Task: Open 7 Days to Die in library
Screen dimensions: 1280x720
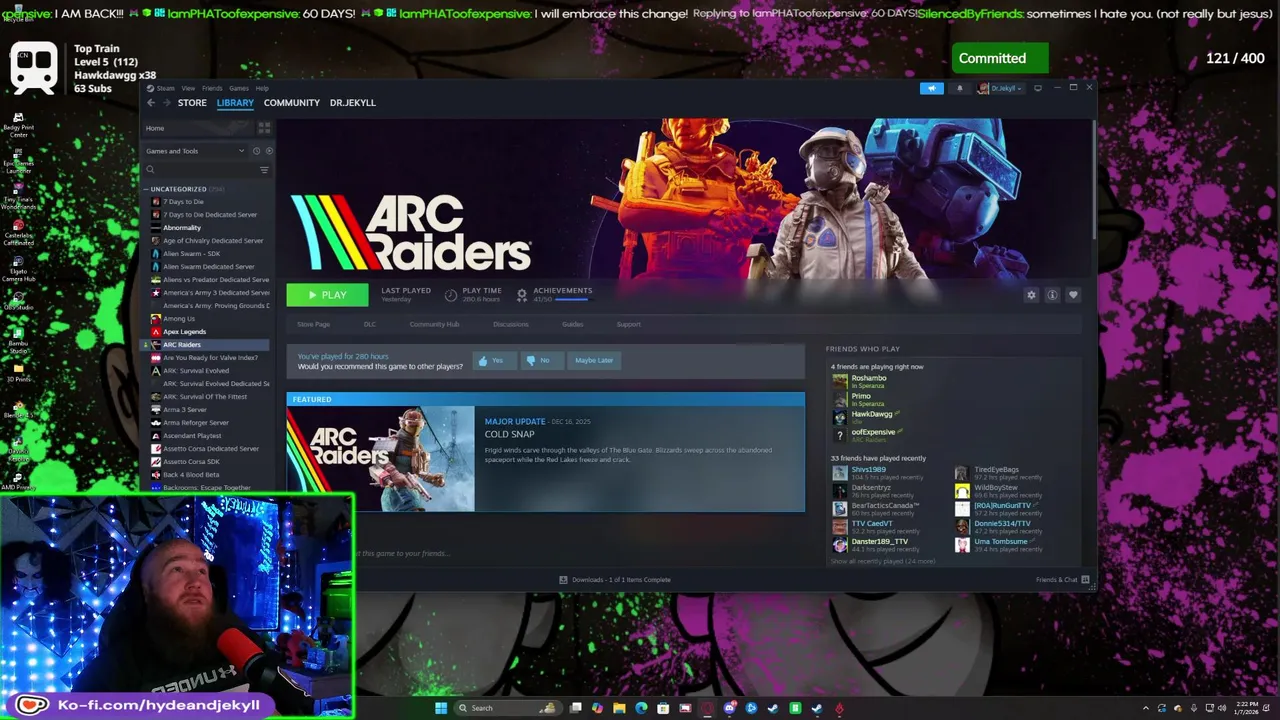Action: (183, 202)
